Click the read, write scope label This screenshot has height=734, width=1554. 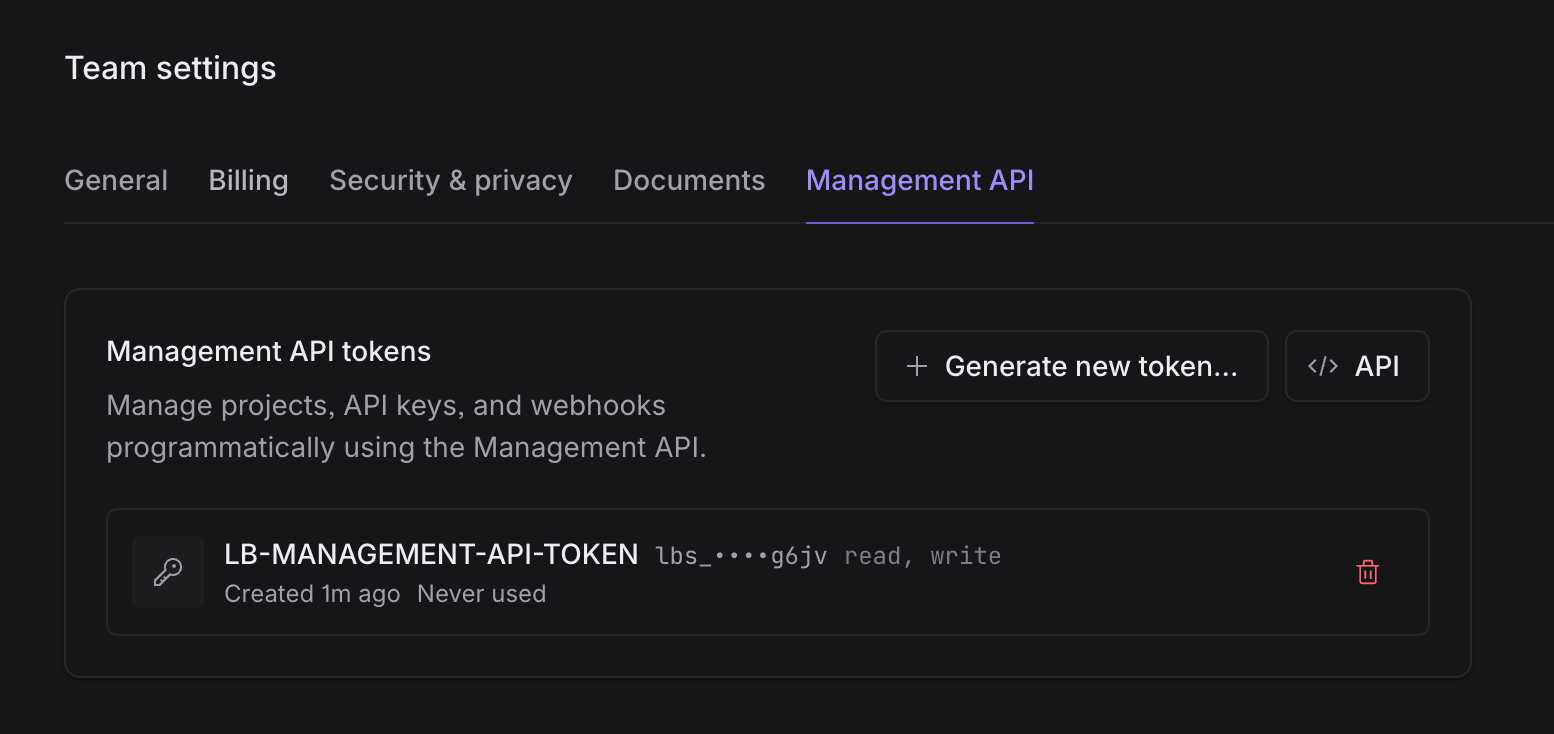(x=922, y=556)
